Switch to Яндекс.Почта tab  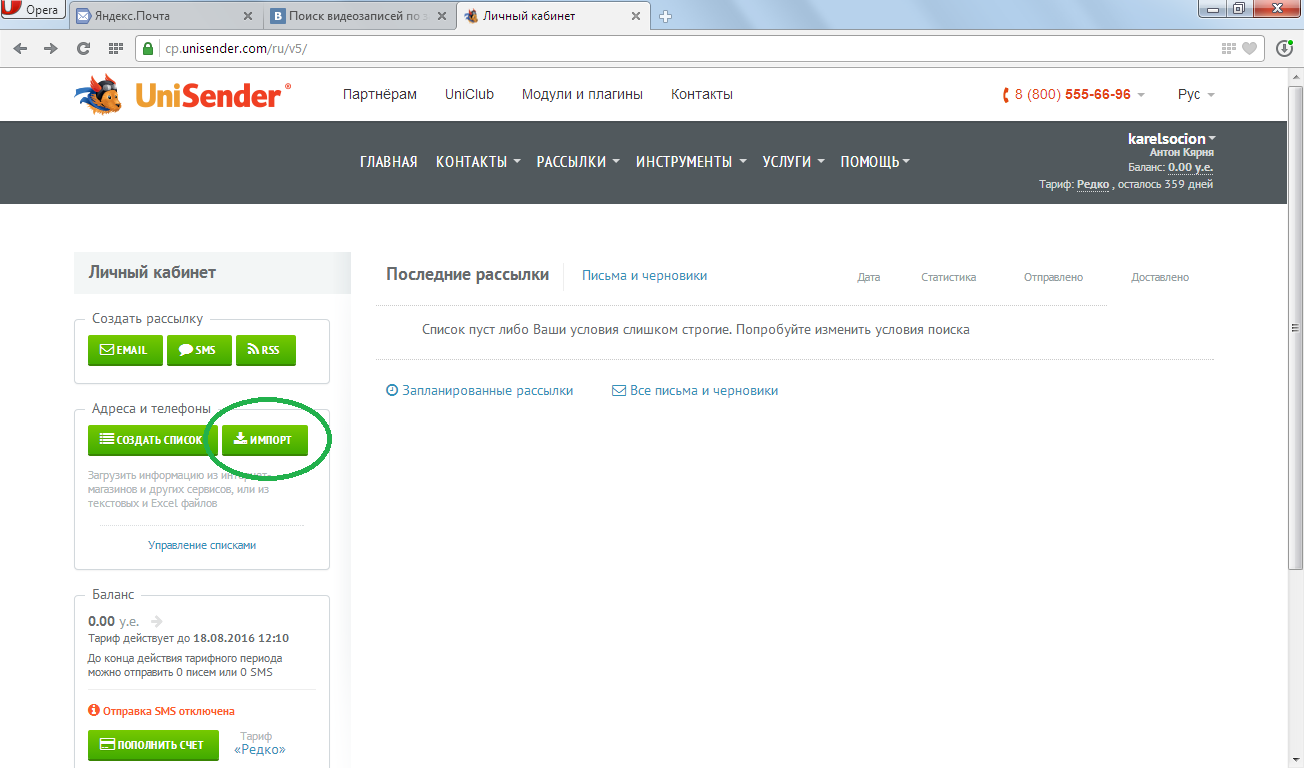point(165,16)
